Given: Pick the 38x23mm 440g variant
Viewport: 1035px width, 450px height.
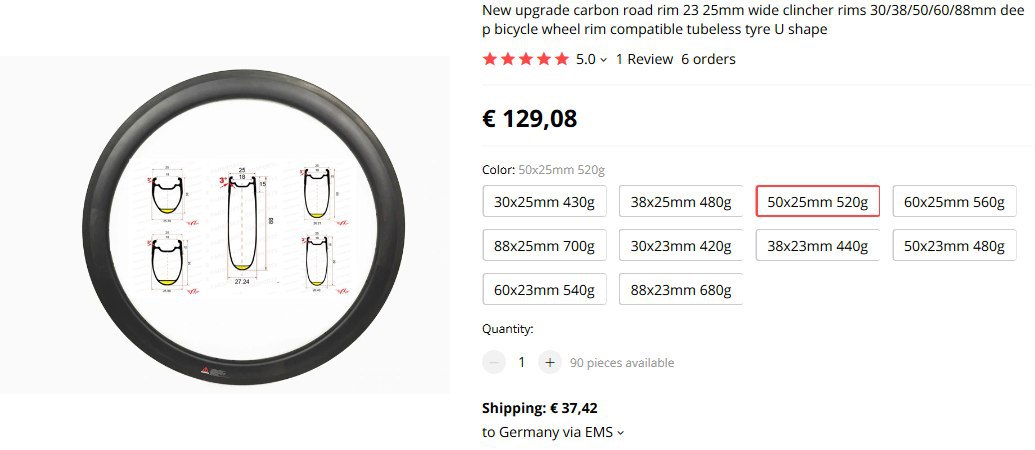Looking at the screenshot, I should point(817,245).
